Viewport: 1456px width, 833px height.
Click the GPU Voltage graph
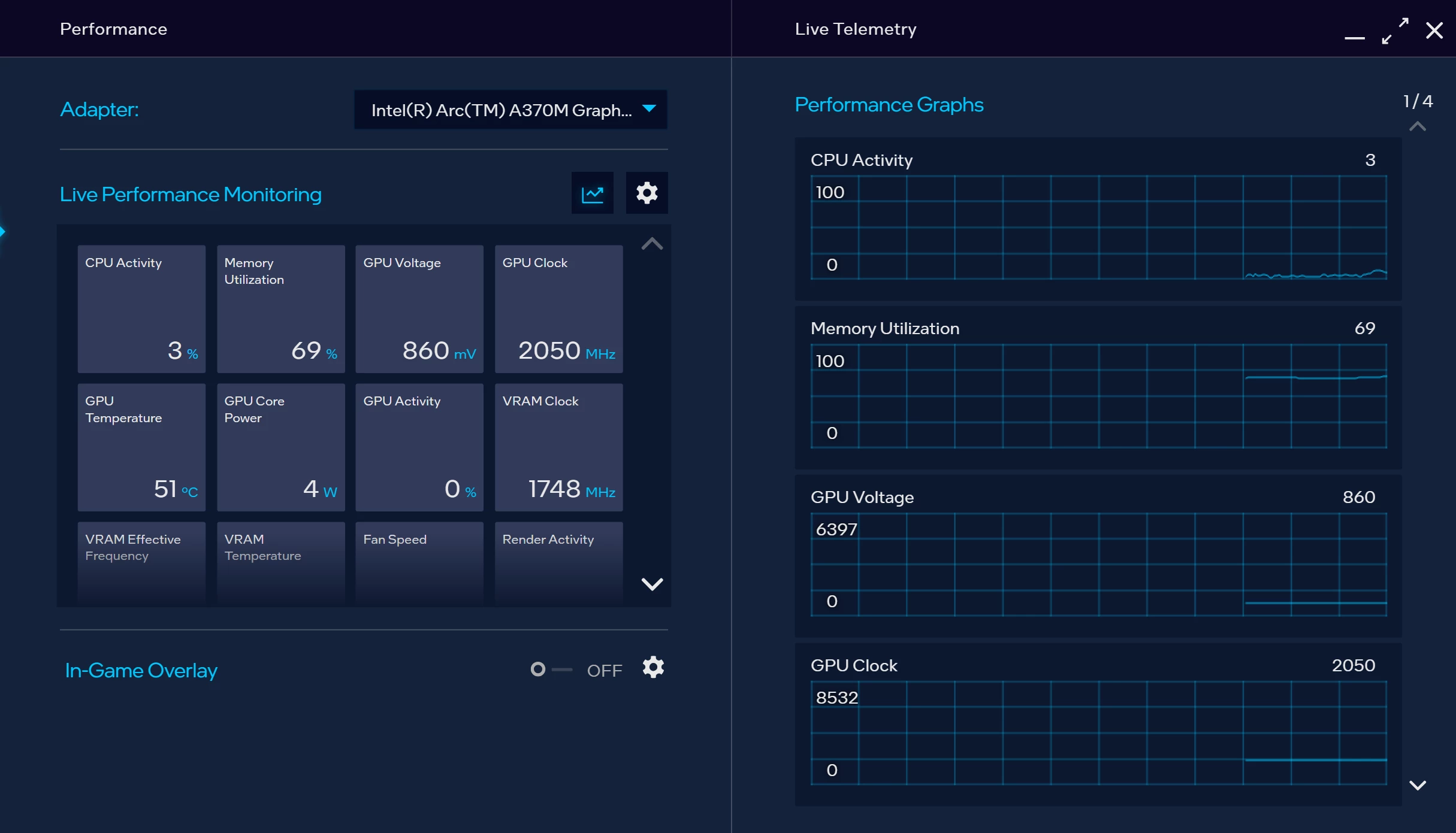pos(1098,564)
